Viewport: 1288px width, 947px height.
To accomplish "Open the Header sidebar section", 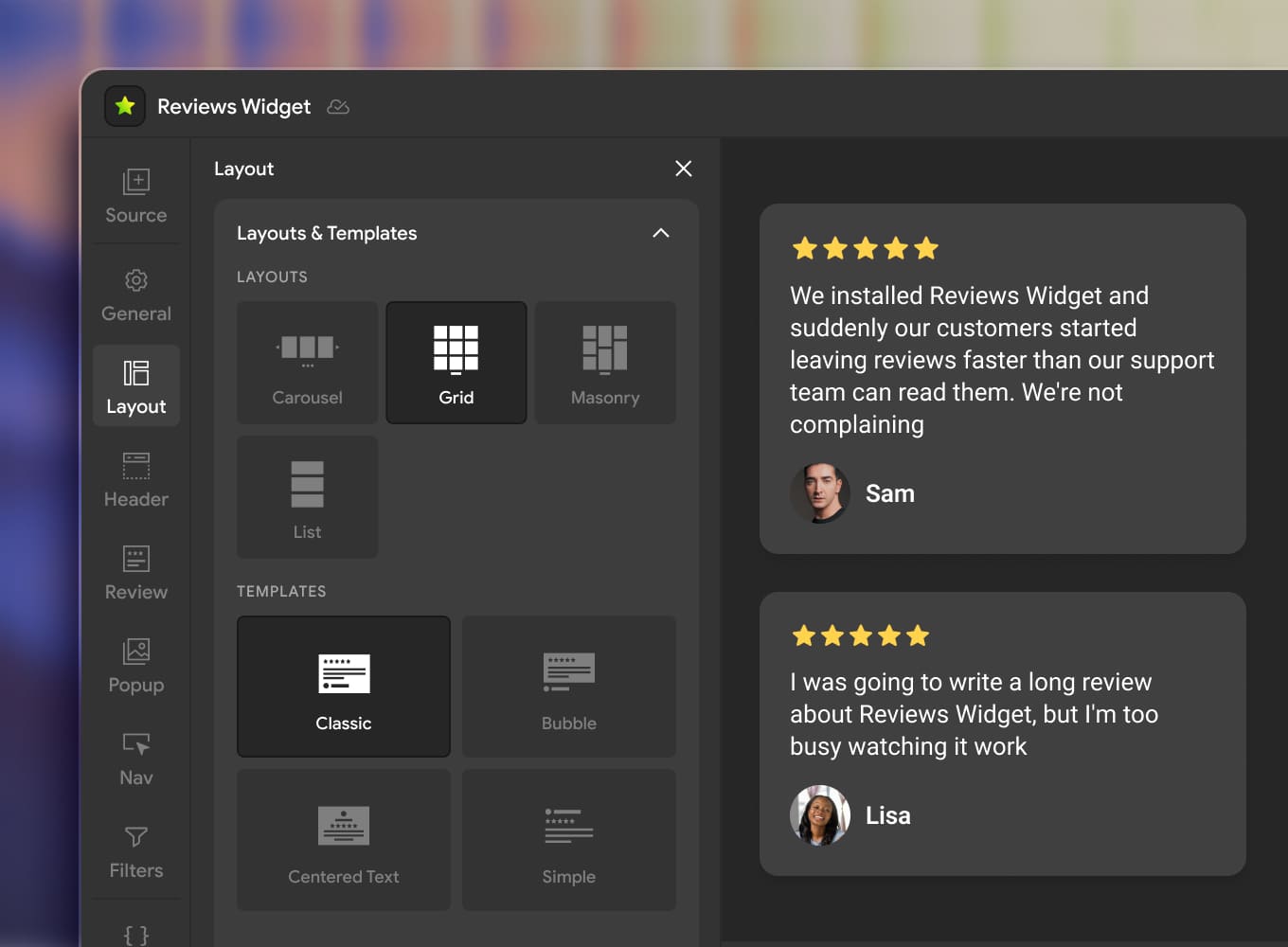I will pos(136,479).
